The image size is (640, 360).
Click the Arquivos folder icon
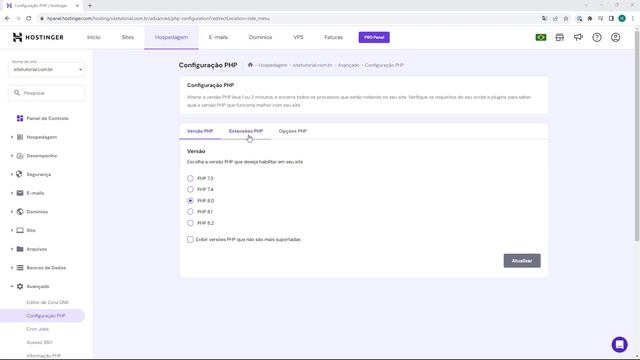[20, 249]
